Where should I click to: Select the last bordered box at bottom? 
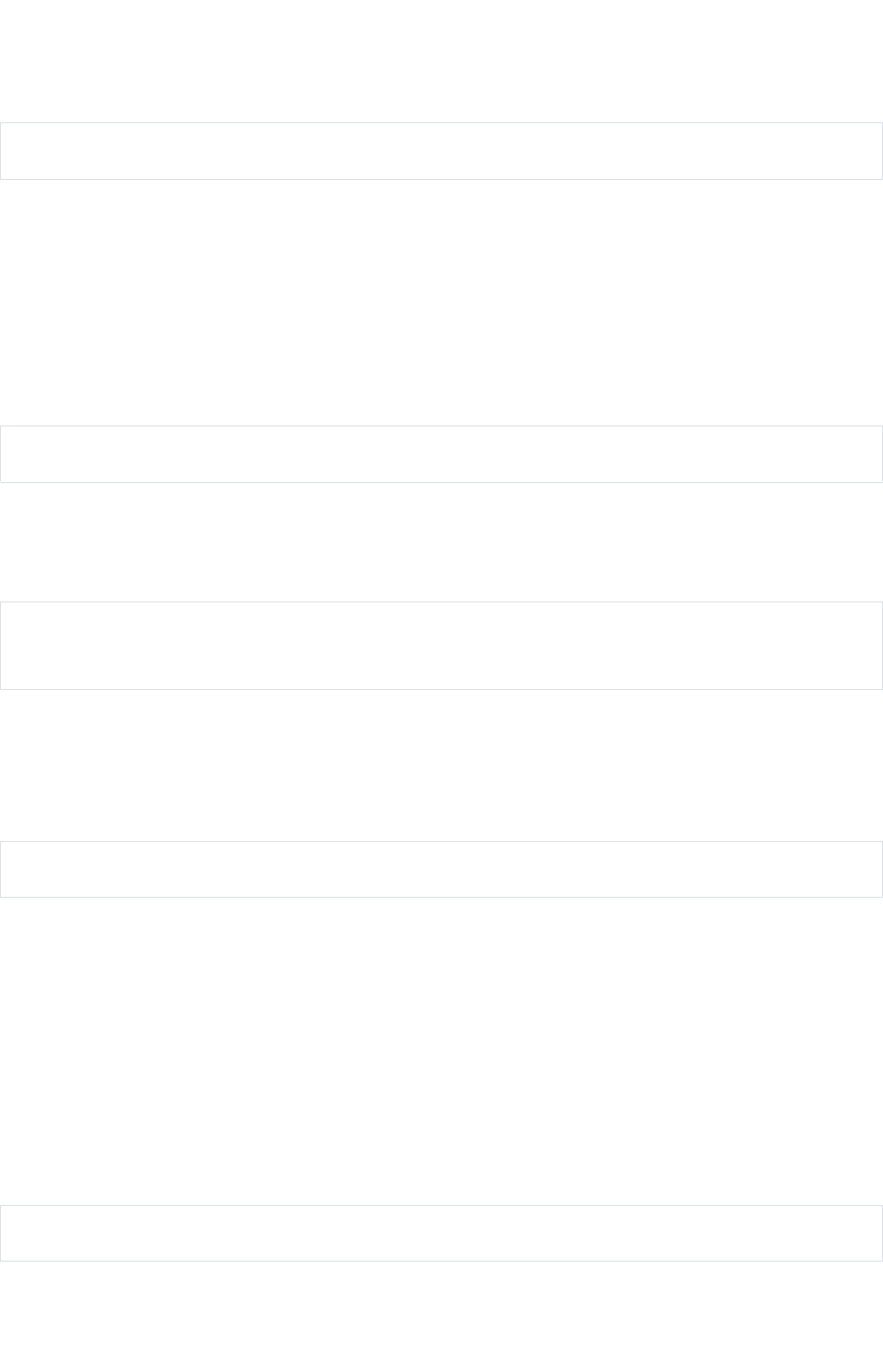click(x=441, y=1234)
